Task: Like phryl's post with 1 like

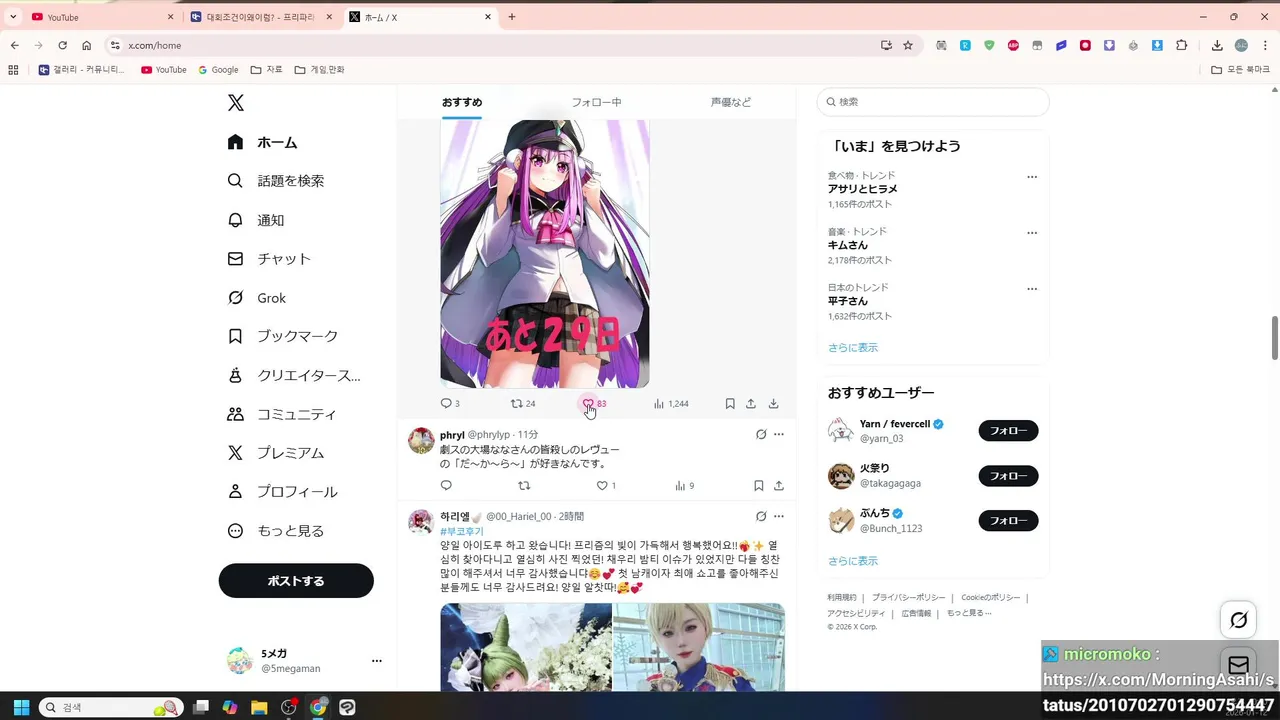Action: [x=606, y=486]
